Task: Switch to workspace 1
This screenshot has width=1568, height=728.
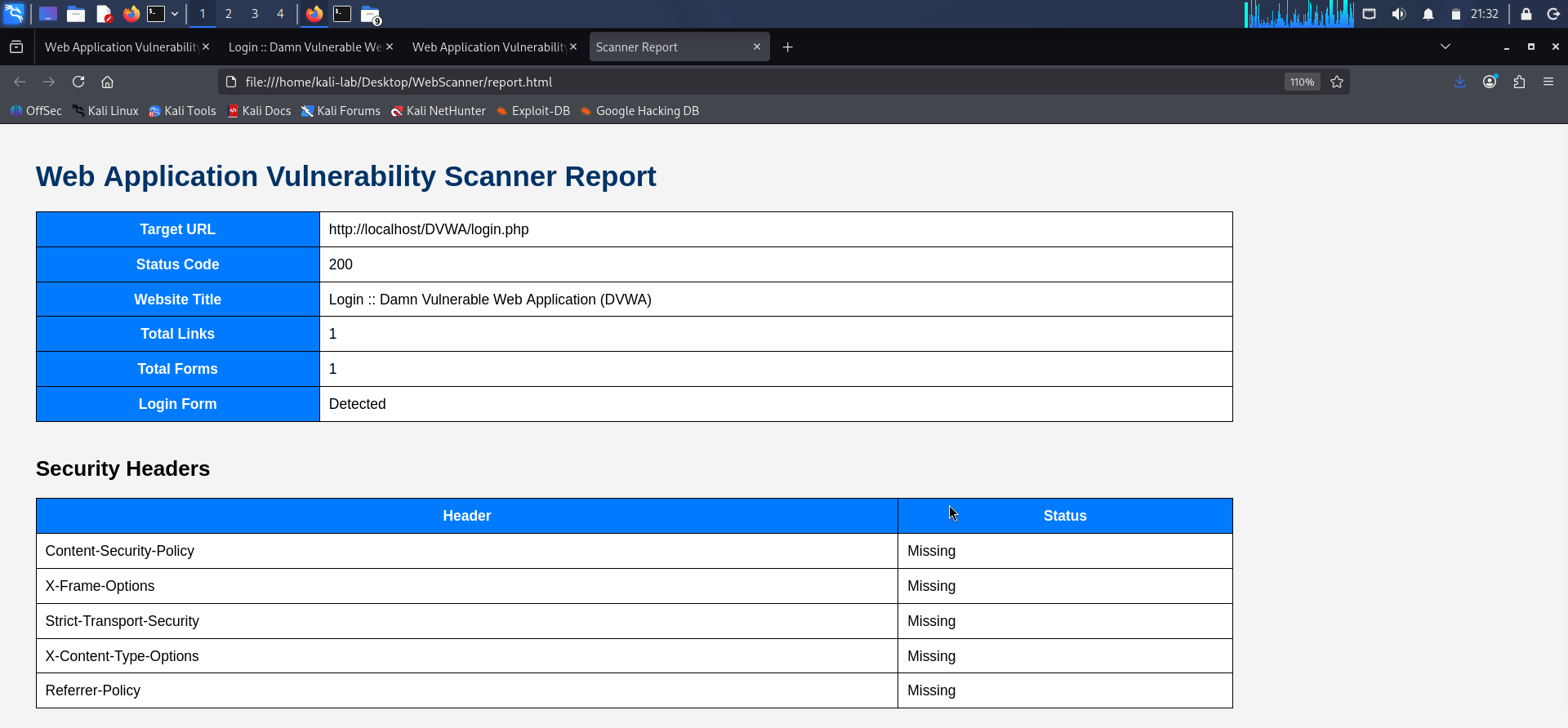Action: tap(203, 14)
